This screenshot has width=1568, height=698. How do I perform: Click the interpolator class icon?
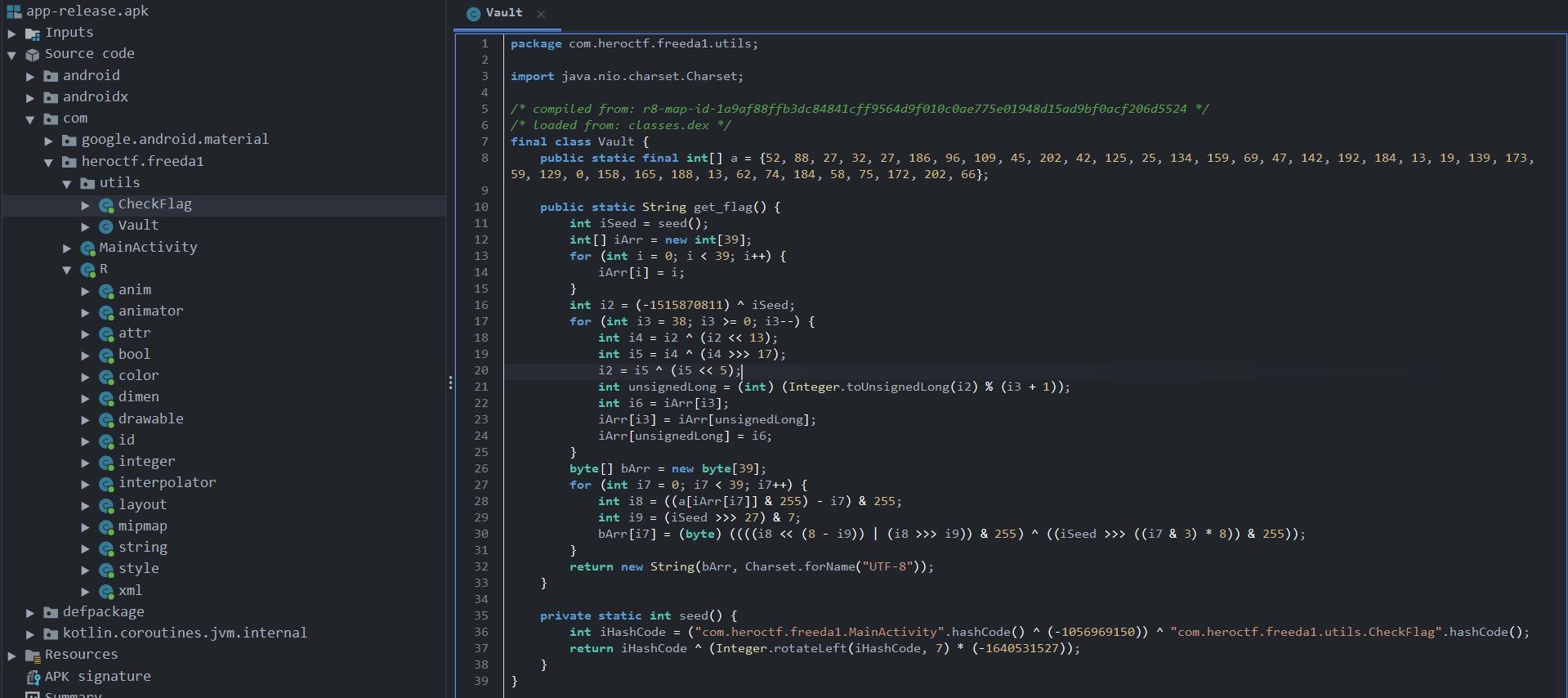point(106,484)
